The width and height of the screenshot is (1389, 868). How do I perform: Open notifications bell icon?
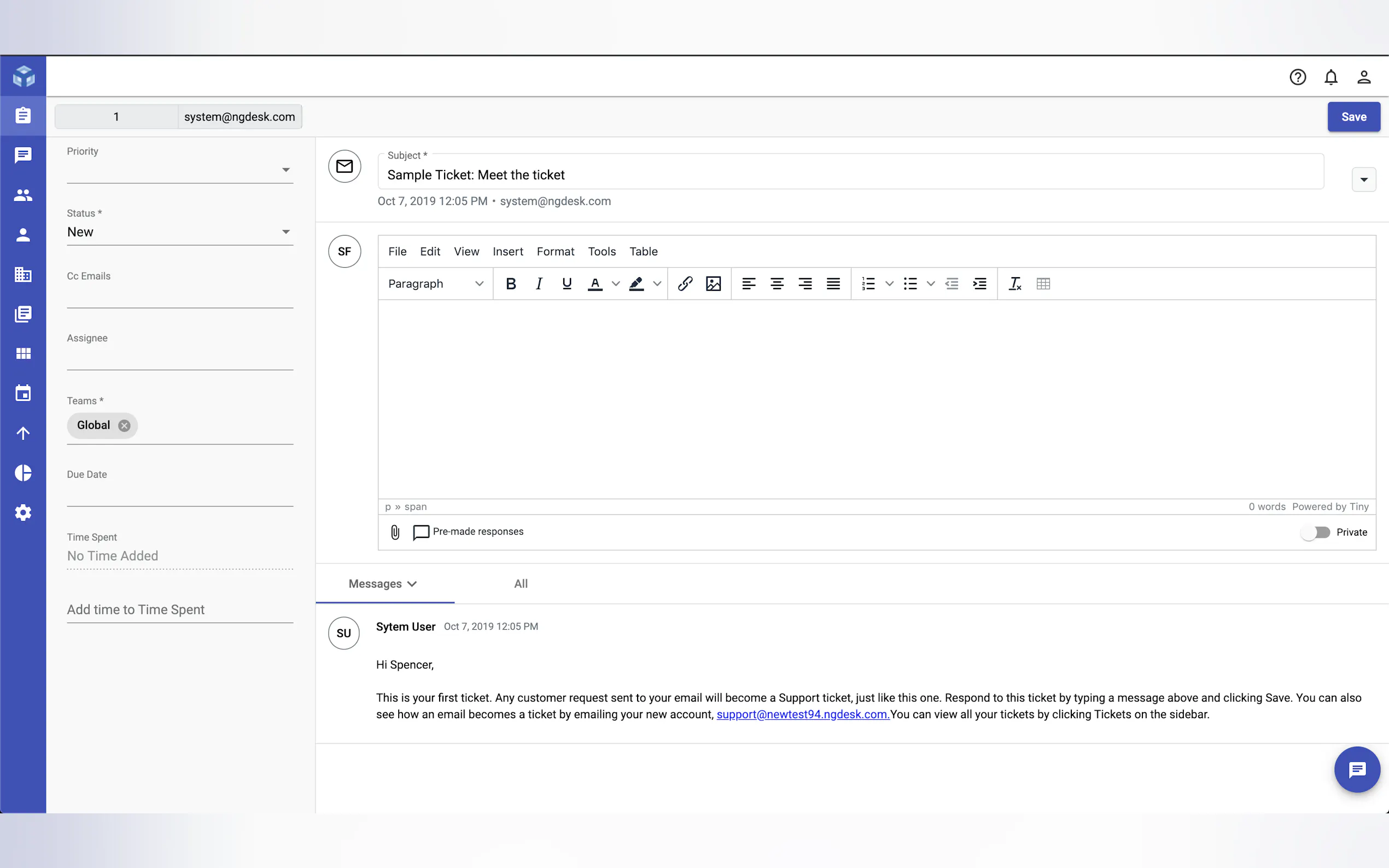pyautogui.click(x=1330, y=77)
